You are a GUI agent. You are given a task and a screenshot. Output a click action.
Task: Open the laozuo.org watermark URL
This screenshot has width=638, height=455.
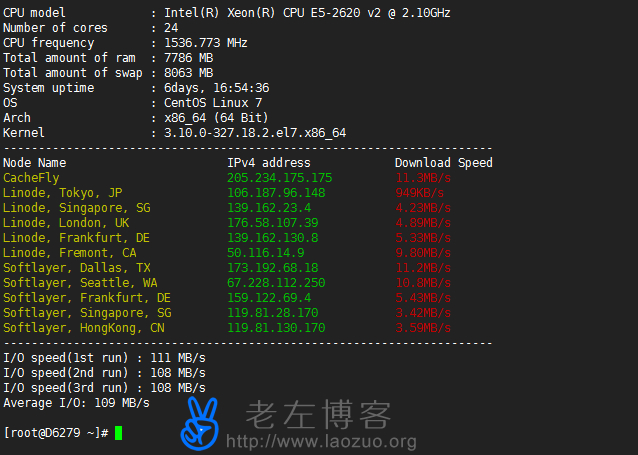pos(331,440)
